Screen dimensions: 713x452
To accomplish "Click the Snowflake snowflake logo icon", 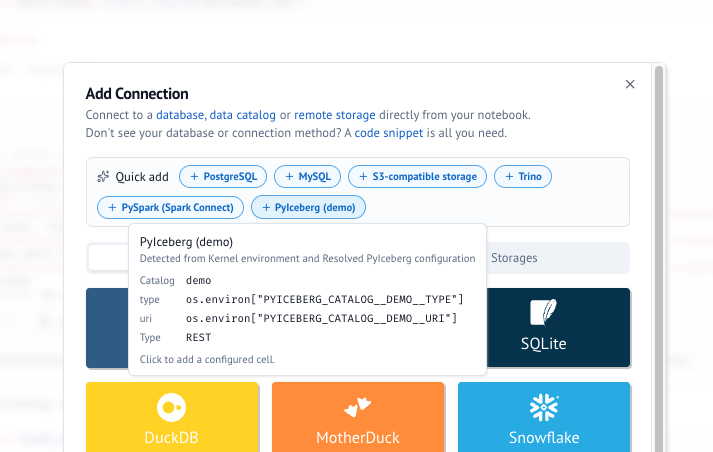I will click(x=544, y=407).
